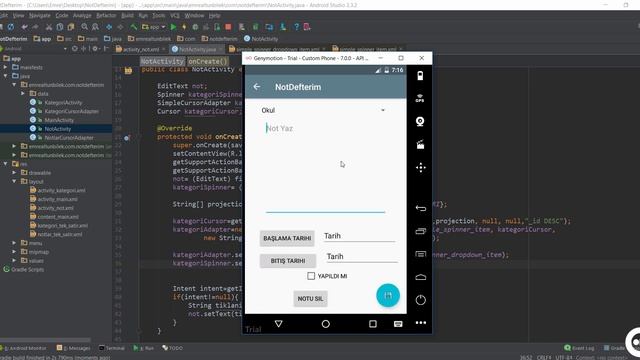Viewport: 640px width, 360px height.
Task: Open Genymotion remote control arrows icon
Action: (x=420, y=167)
